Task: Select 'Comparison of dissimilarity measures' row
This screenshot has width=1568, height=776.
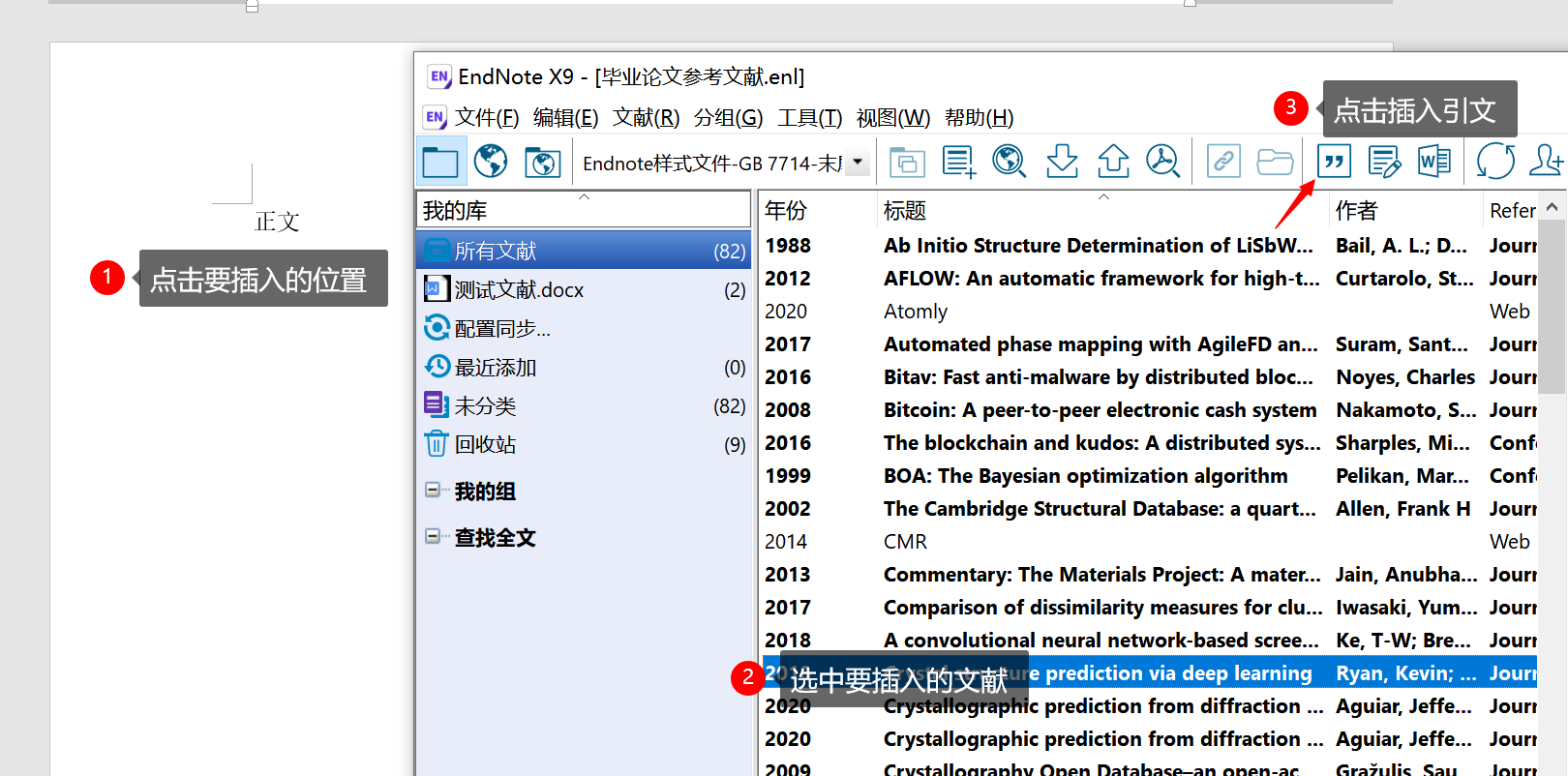Action: click(x=1149, y=608)
